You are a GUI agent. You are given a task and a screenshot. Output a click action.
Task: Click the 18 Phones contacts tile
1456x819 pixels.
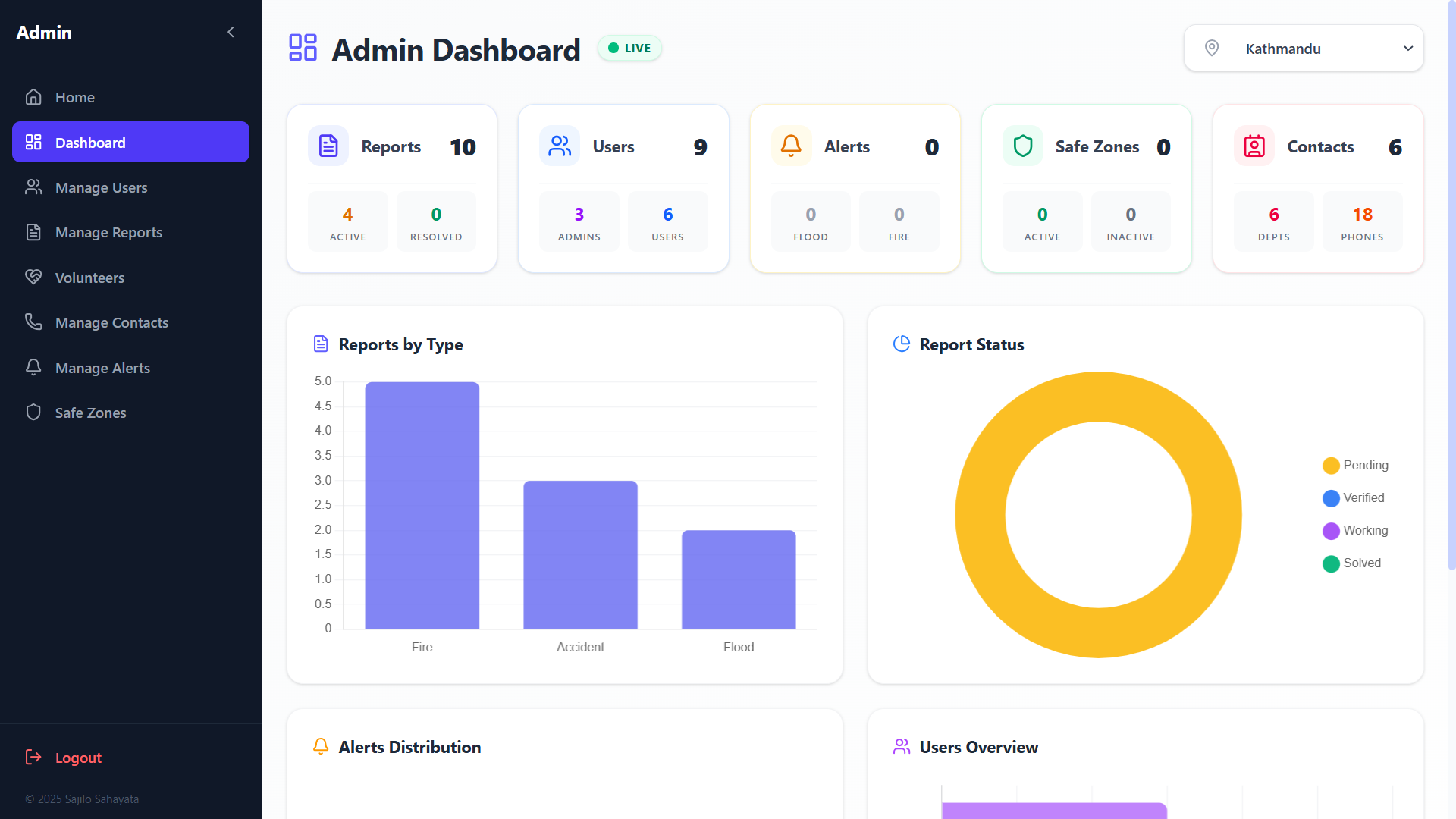1362,221
